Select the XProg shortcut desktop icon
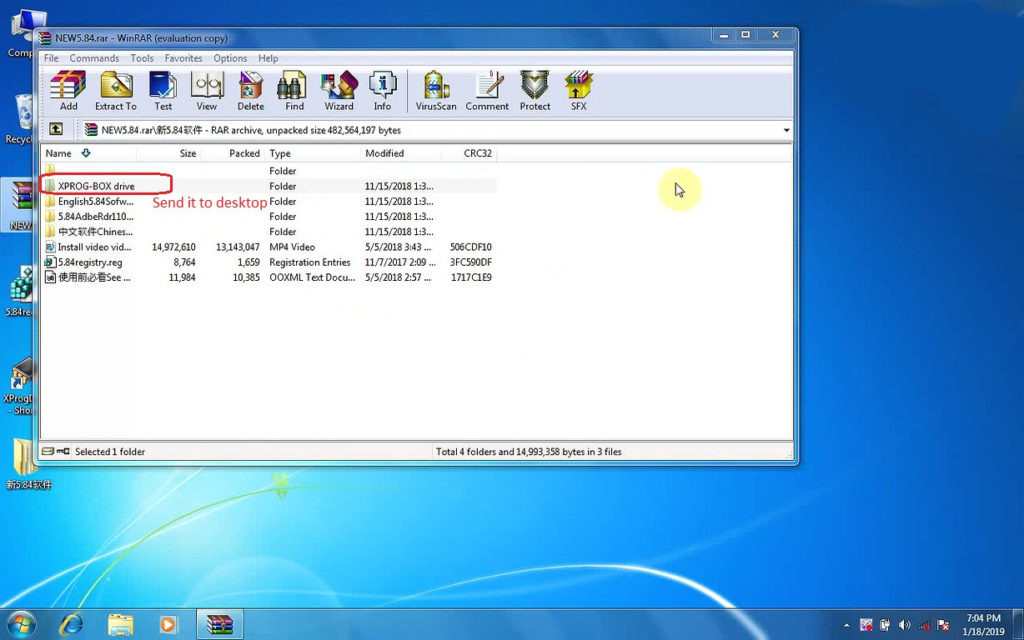 pyautogui.click(x=20, y=385)
